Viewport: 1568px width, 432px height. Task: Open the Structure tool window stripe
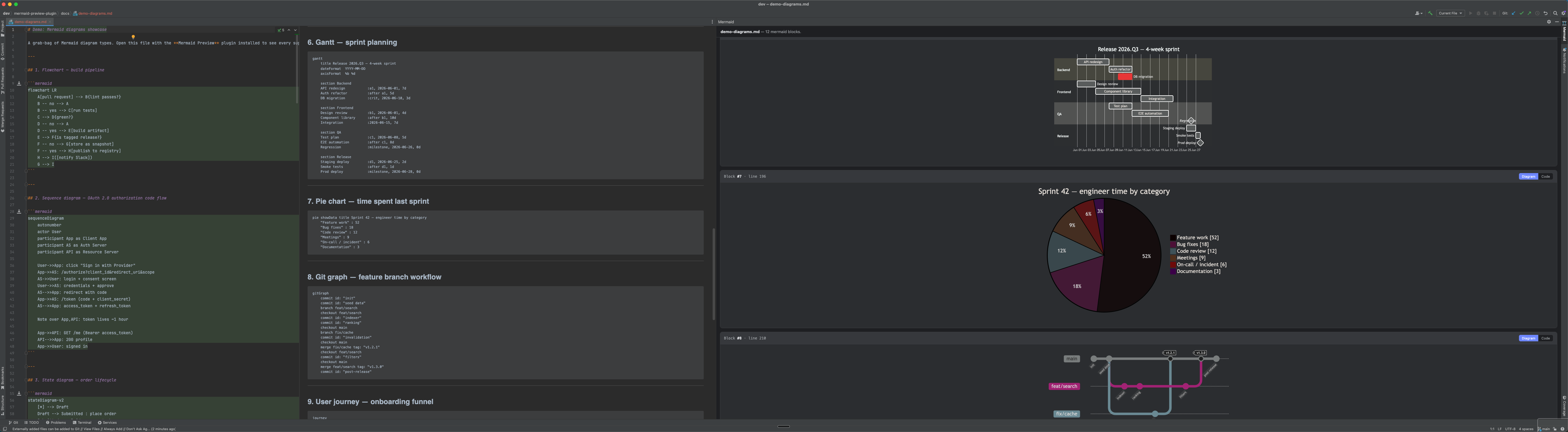coord(2,405)
